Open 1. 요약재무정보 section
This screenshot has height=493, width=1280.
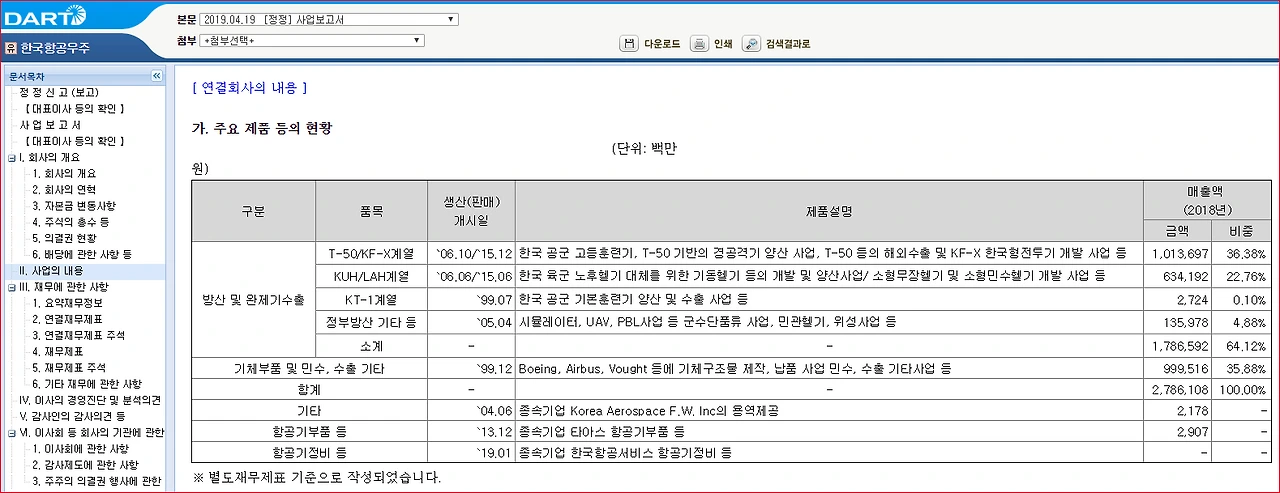click(x=68, y=303)
